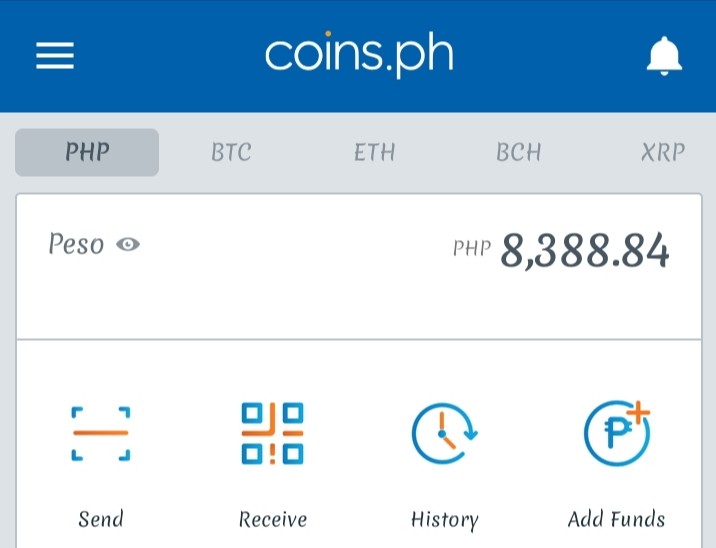Tap the Add Funds peso-plus icon
Screen dimensions: 716x548
tap(617, 433)
